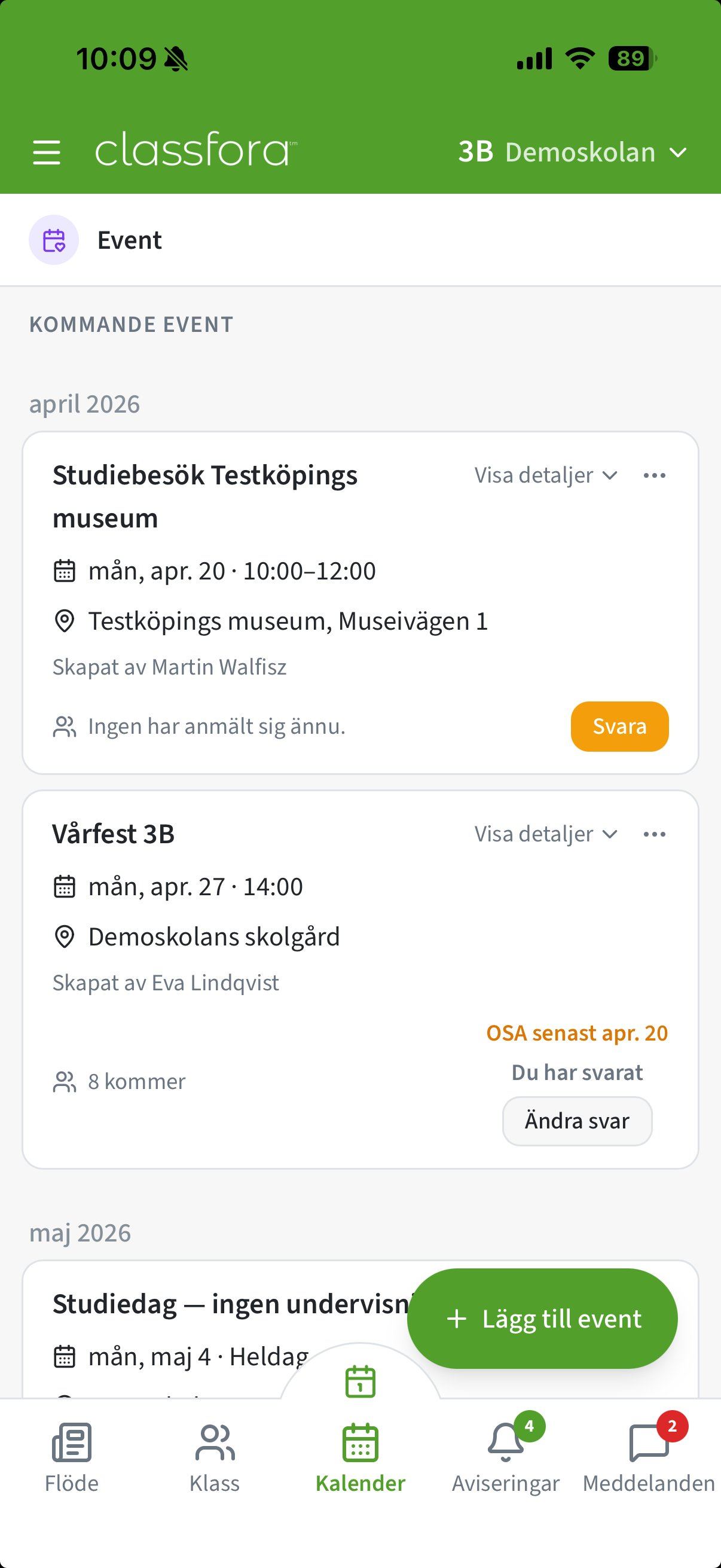This screenshot has height=1568, width=721.
Task: Click the Ändra svar button
Action: (577, 1121)
